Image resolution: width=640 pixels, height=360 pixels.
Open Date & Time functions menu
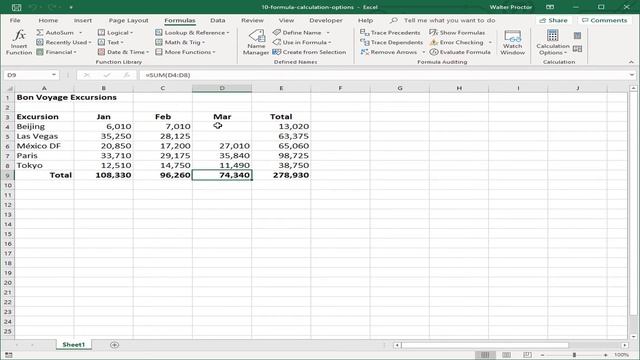(x=123, y=52)
